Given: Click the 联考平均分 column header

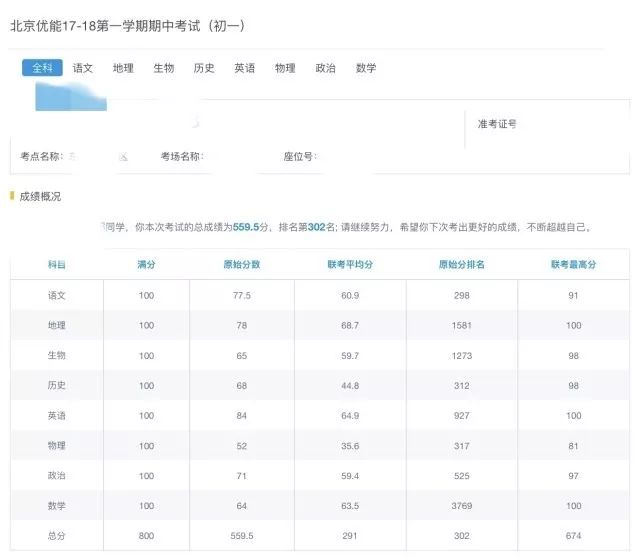Looking at the screenshot, I should [350, 265].
